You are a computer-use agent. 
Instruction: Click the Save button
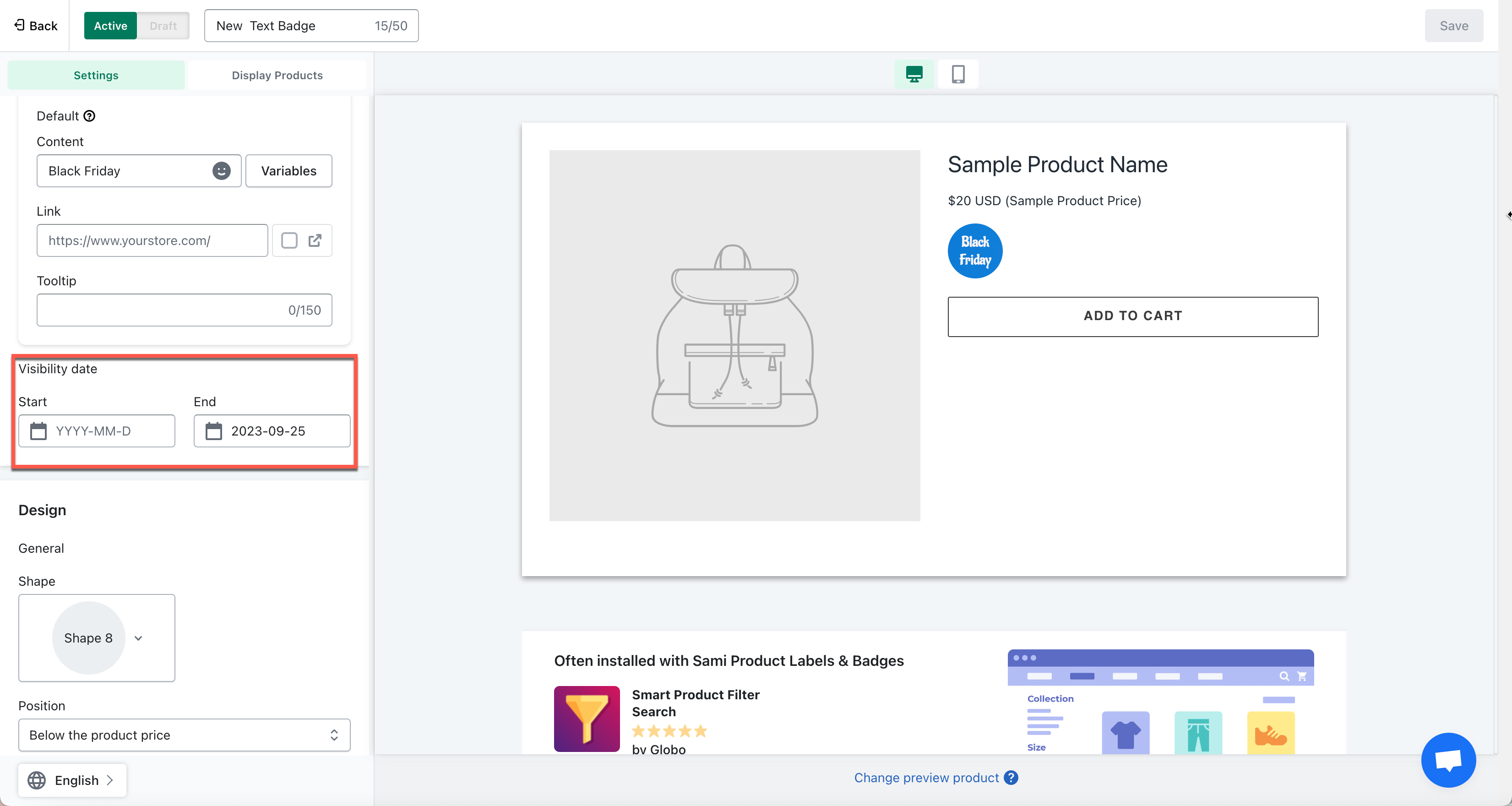click(x=1453, y=26)
